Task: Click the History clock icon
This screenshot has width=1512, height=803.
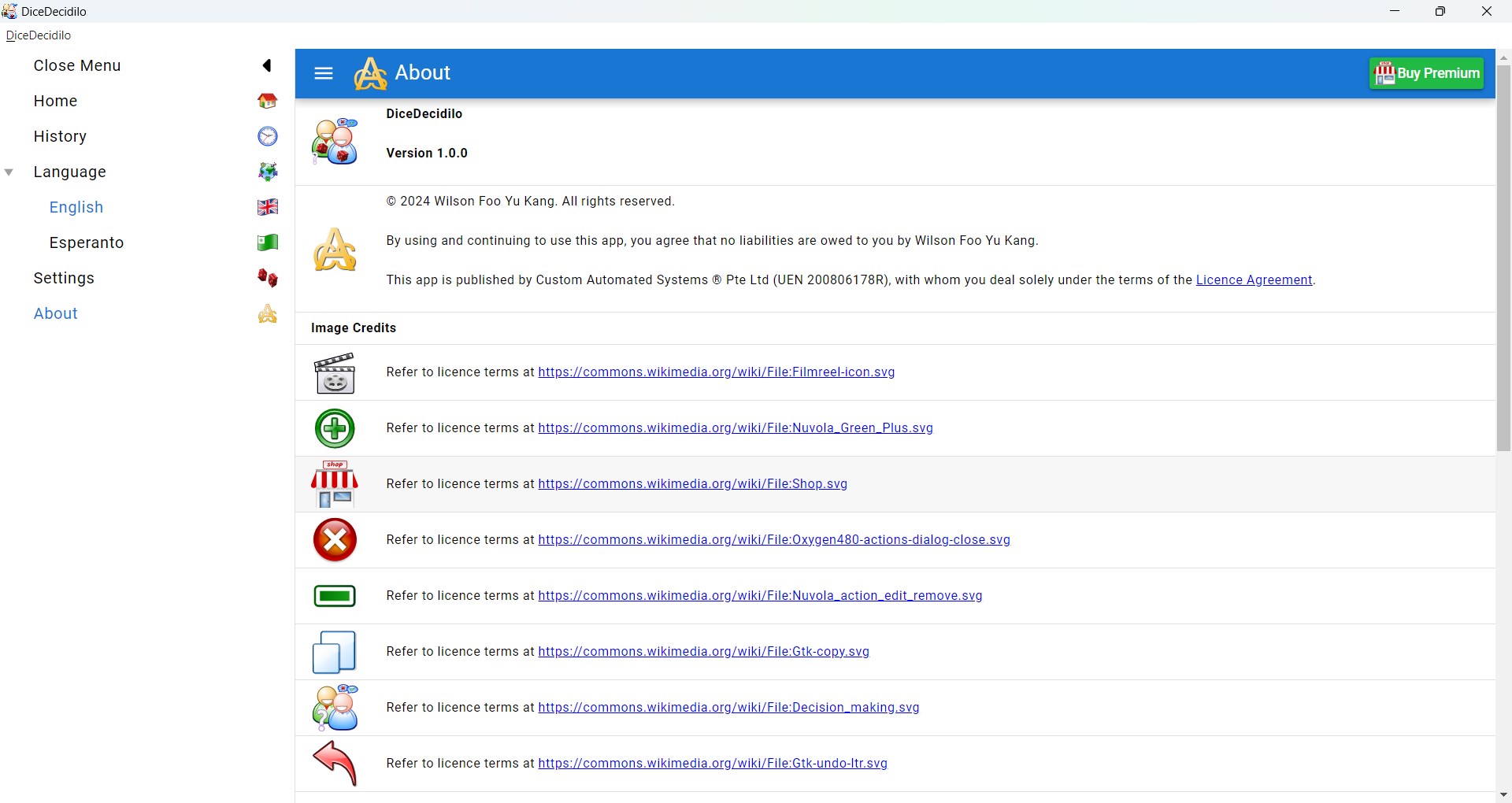Action: (x=268, y=136)
